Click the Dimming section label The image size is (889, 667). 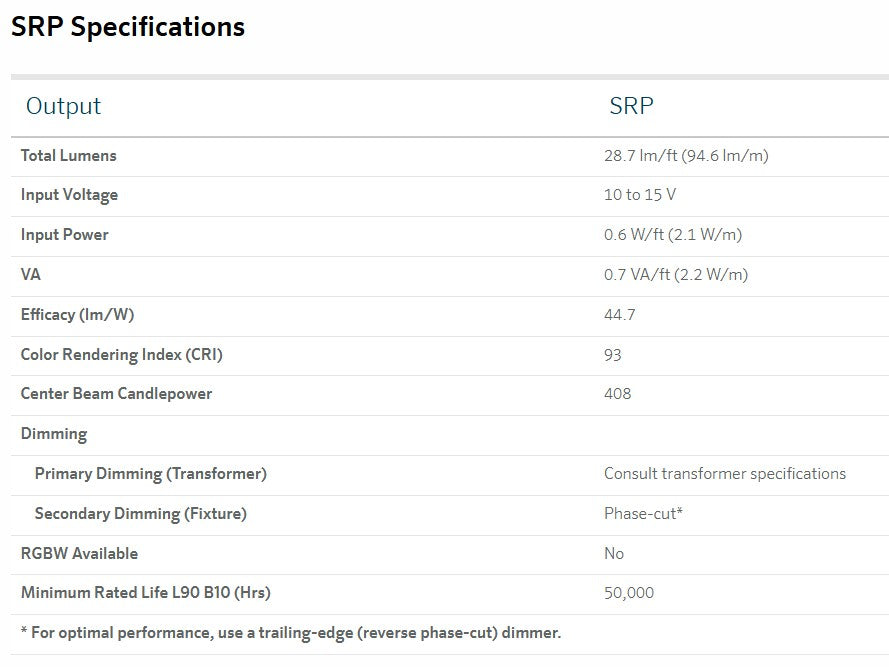coord(54,434)
